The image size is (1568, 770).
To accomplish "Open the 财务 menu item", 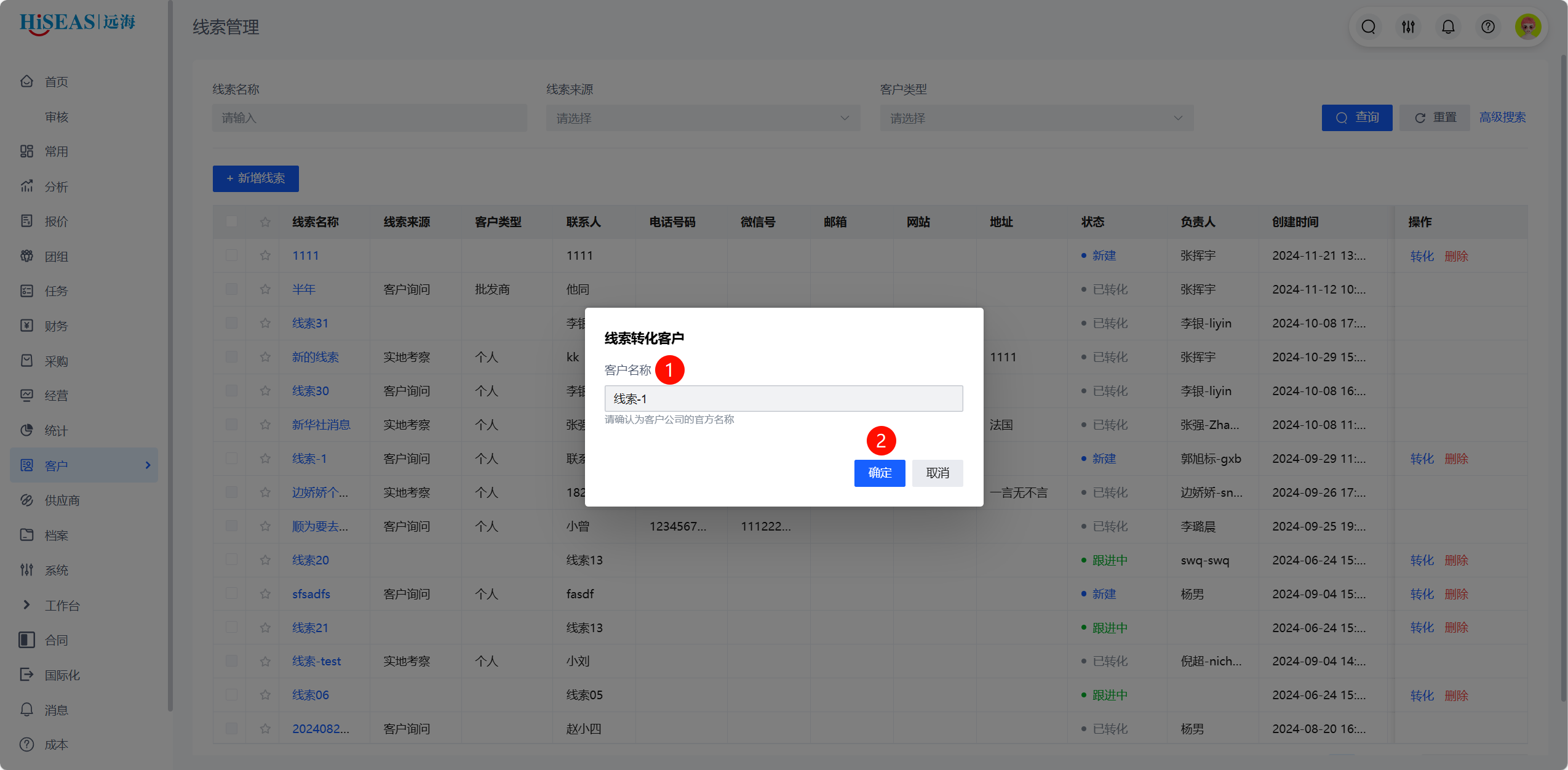I will click(x=56, y=326).
